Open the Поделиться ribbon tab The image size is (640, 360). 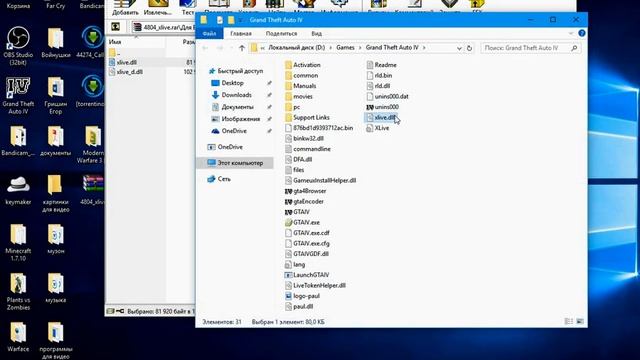[281, 33]
